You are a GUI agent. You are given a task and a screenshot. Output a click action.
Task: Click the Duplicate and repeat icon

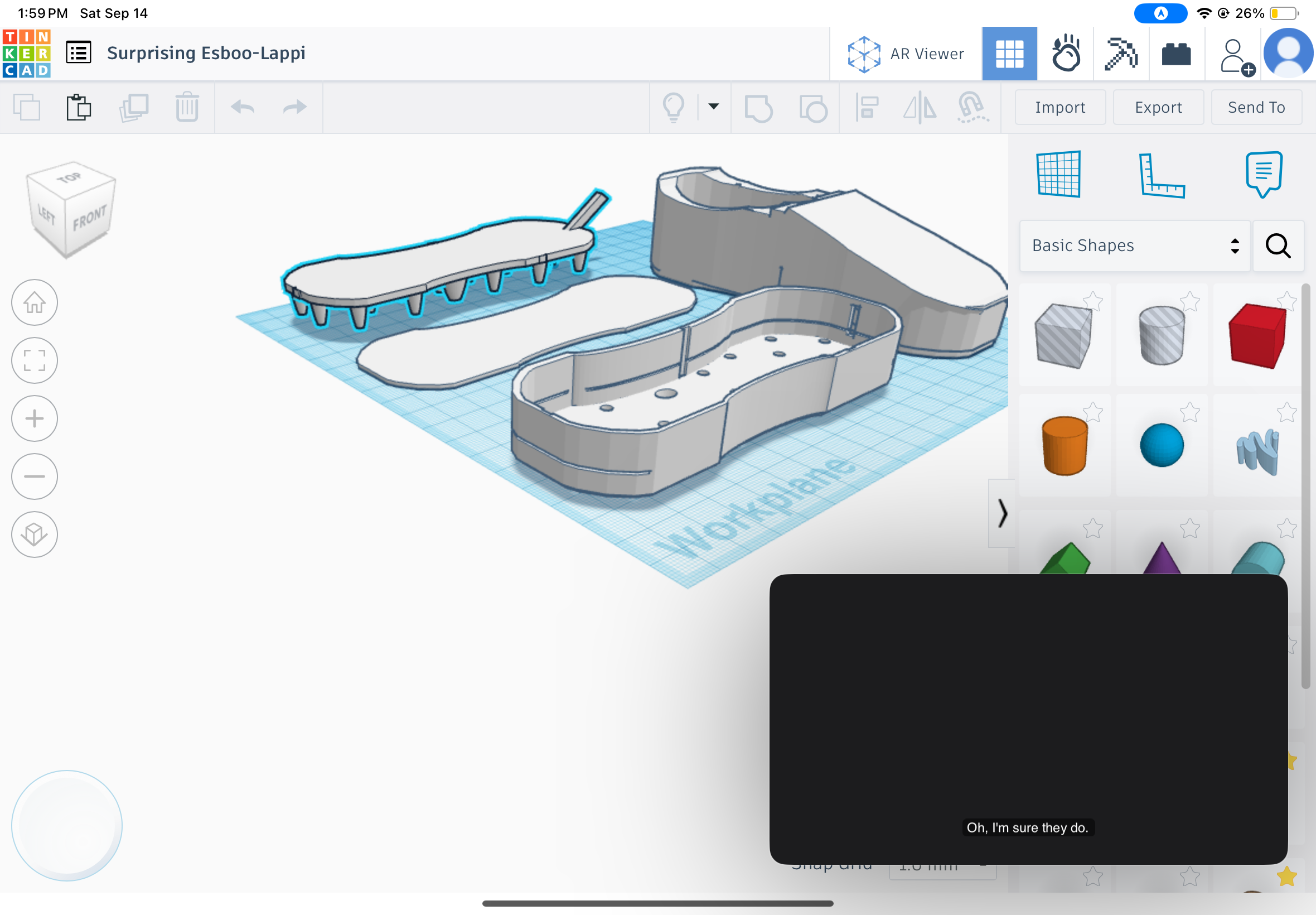(x=133, y=107)
